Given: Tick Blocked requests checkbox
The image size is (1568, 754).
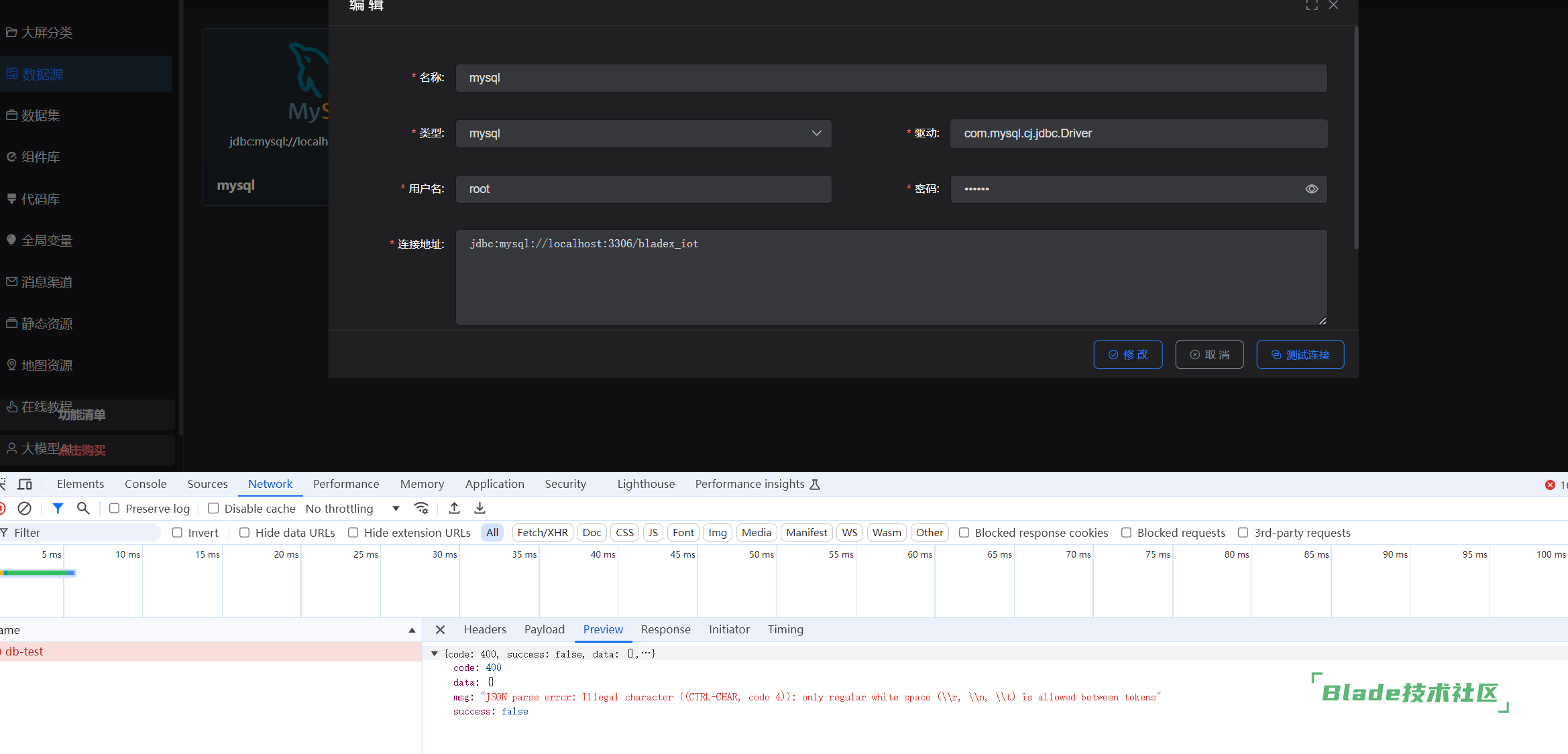Looking at the screenshot, I should tap(1126, 533).
